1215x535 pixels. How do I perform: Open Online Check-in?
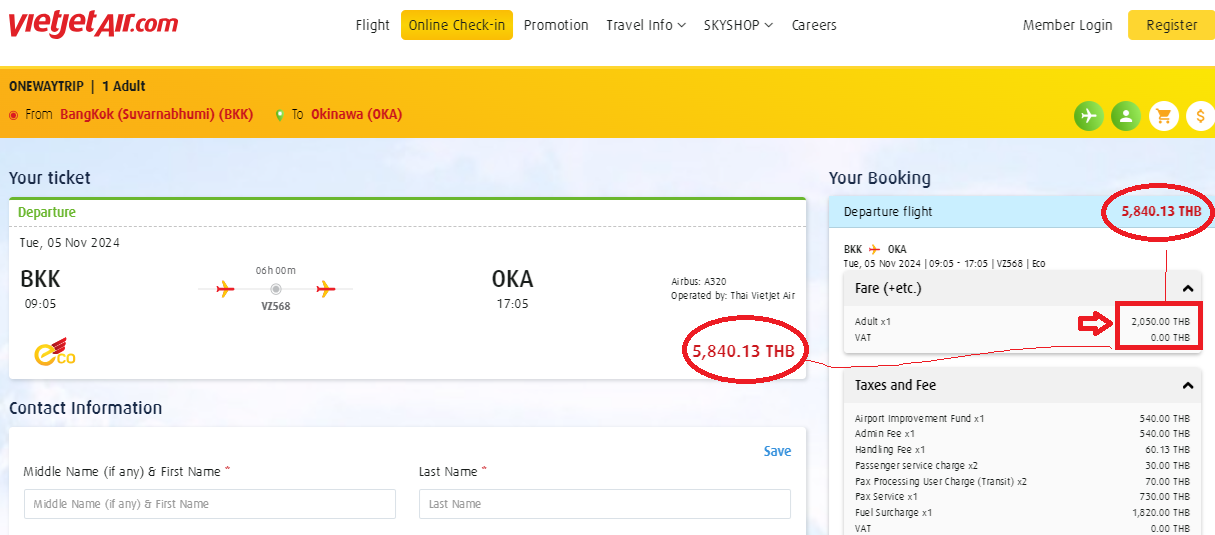tap(457, 25)
